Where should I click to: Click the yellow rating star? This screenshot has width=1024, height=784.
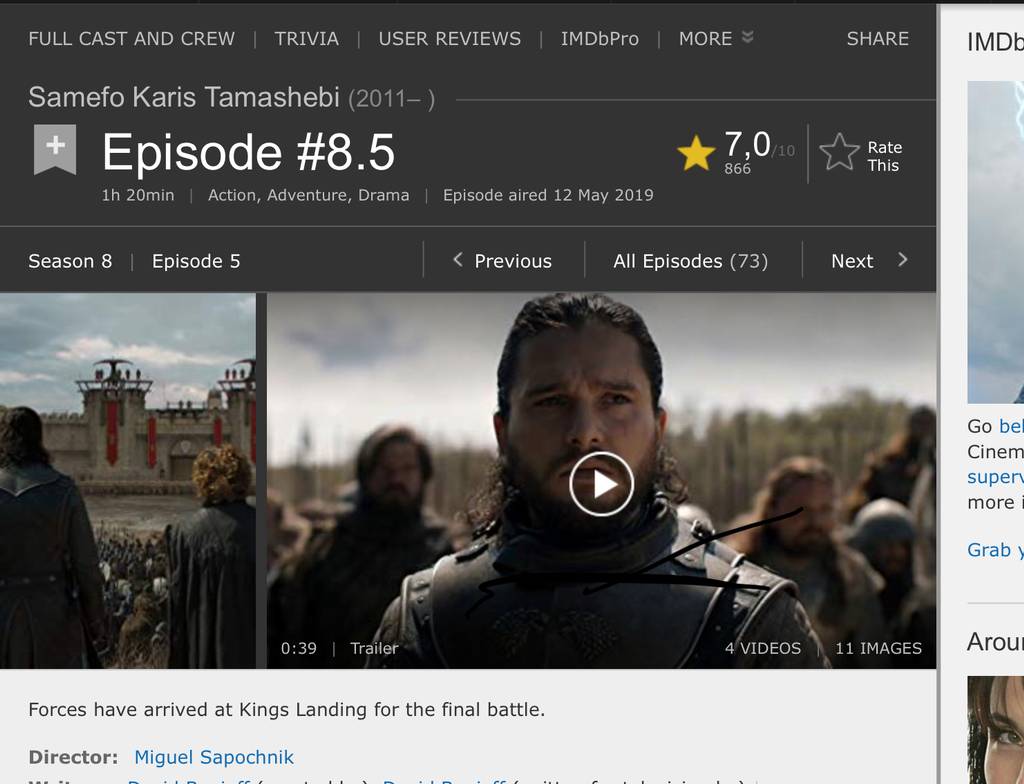[x=696, y=153]
